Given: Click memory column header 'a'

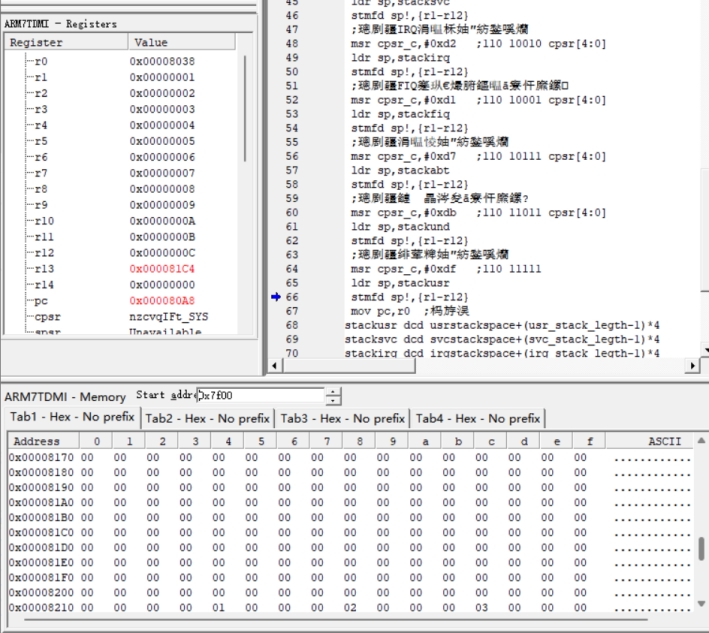Looking at the screenshot, I should click(x=425, y=441).
